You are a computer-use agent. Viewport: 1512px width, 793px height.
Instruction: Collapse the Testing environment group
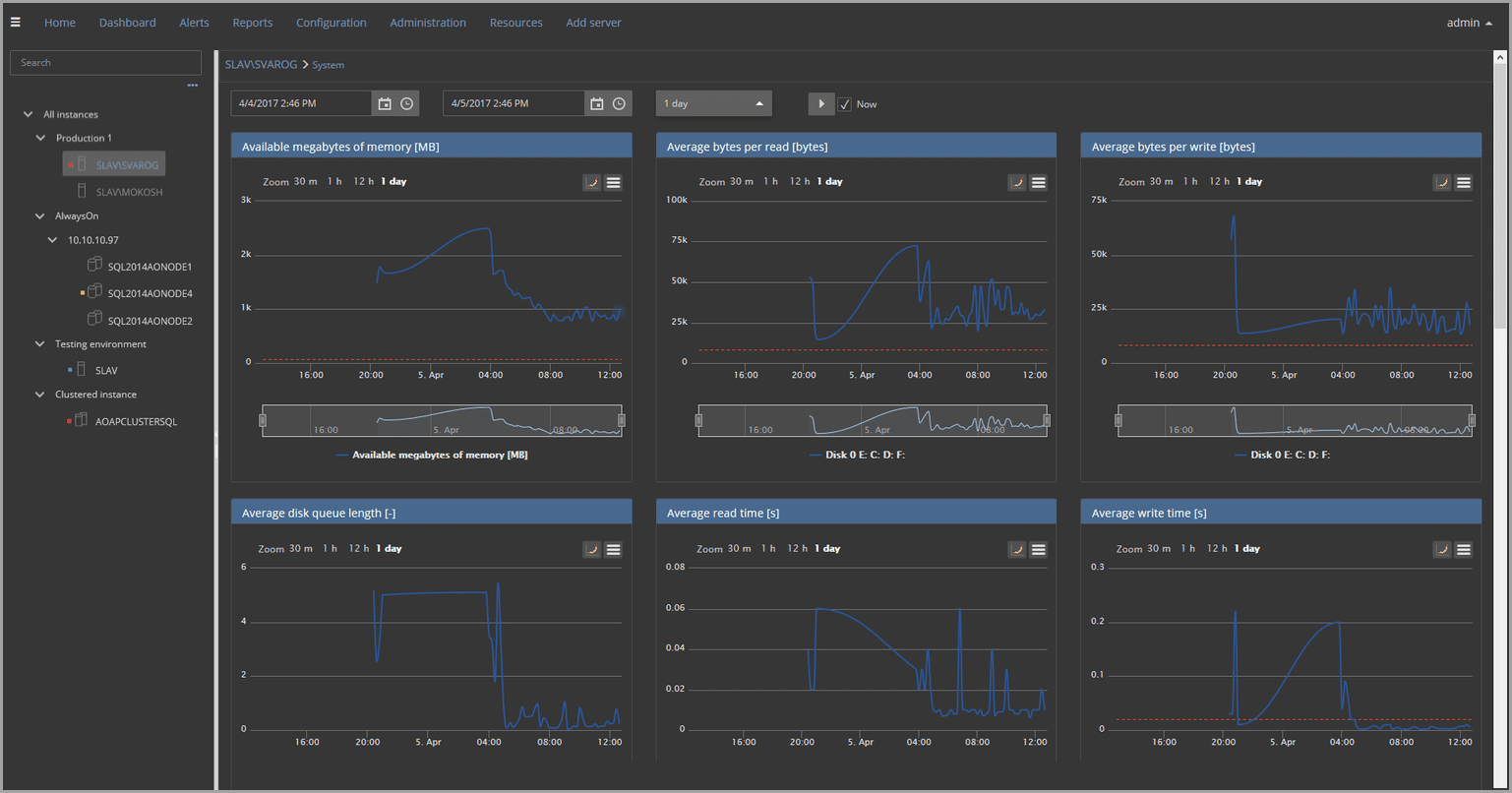tap(40, 343)
